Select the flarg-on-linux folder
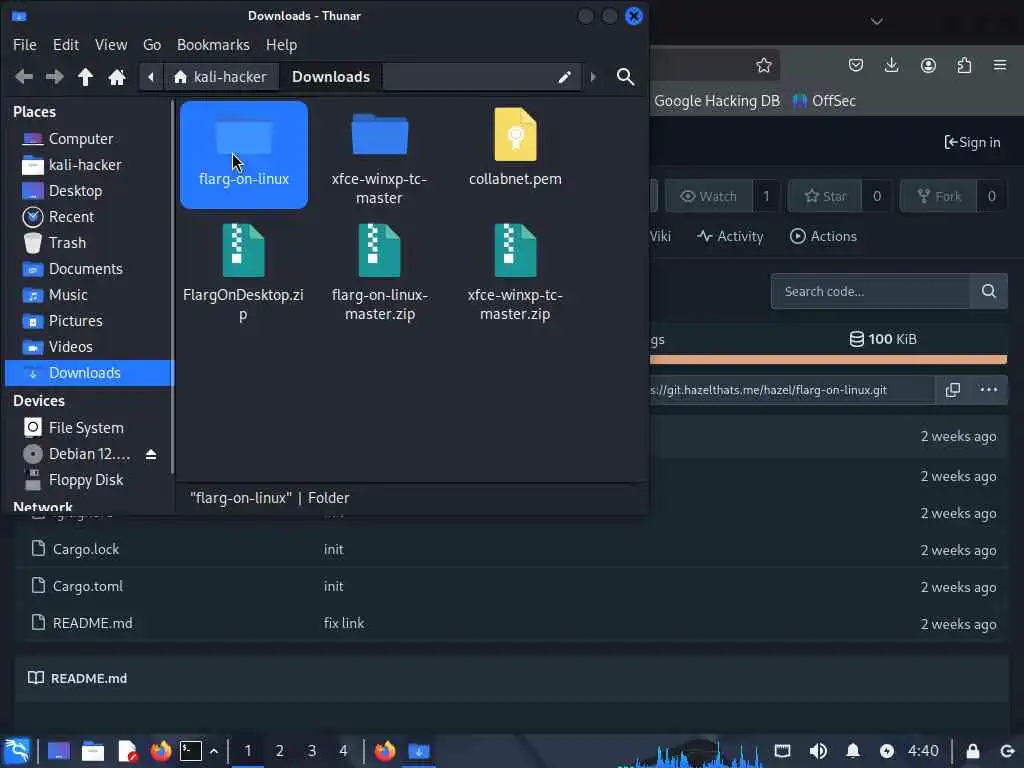 click(244, 154)
